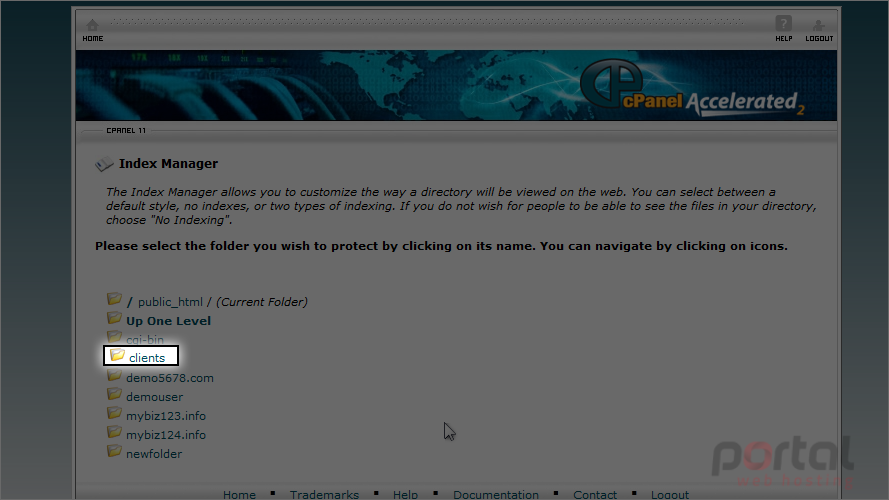
Task: Open mybiz123.info folder icon
Action: pyautogui.click(x=115, y=413)
